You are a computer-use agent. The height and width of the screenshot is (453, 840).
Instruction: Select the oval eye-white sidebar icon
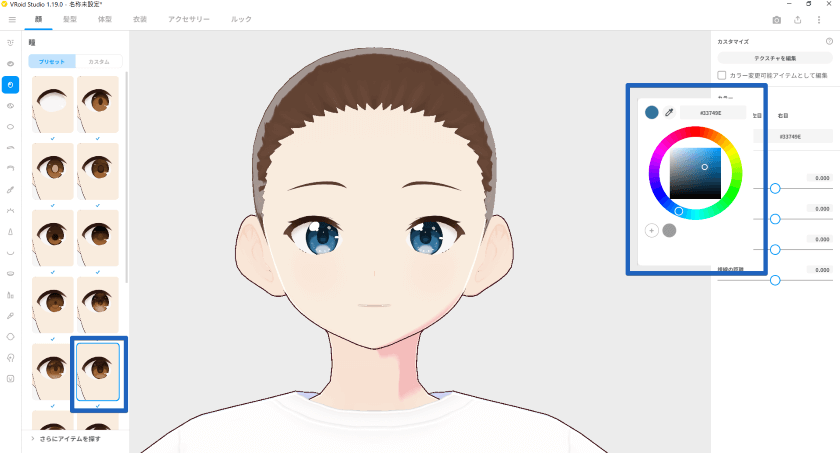click(10, 127)
